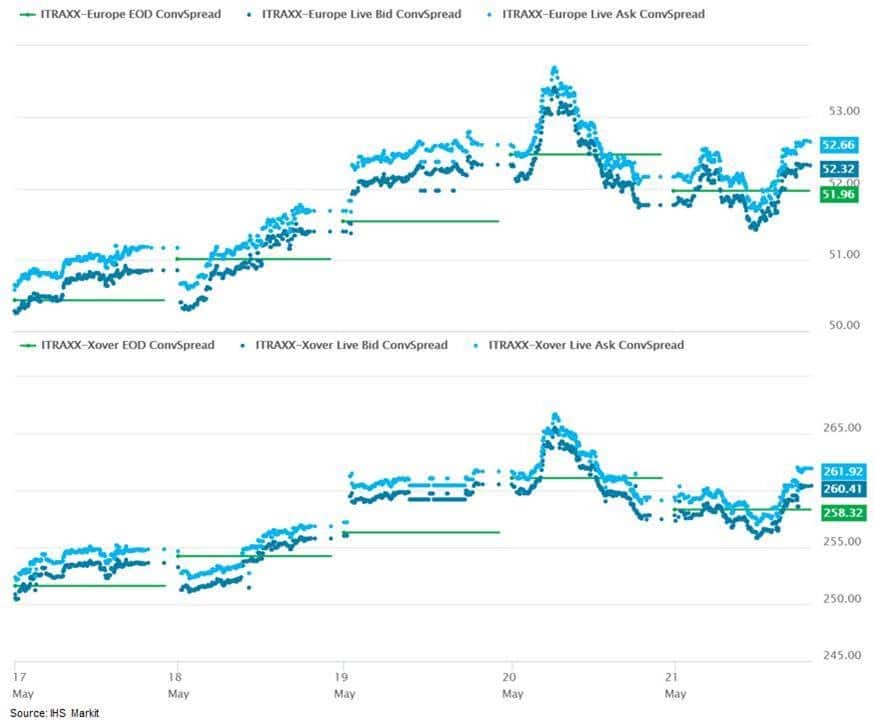874x726 pixels.
Task: Click the ITRAXX-Europe Live Bid dot marker
Action: coord(247,15)
